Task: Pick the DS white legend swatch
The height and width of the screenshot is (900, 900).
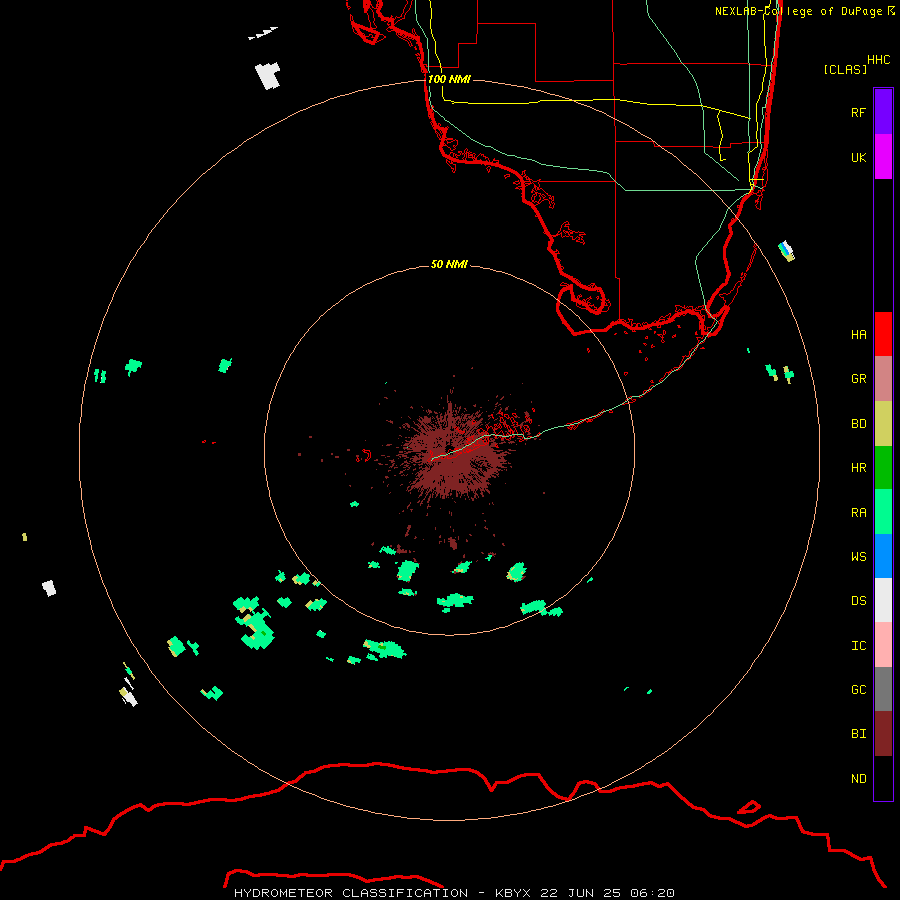Action: [883, 600]
